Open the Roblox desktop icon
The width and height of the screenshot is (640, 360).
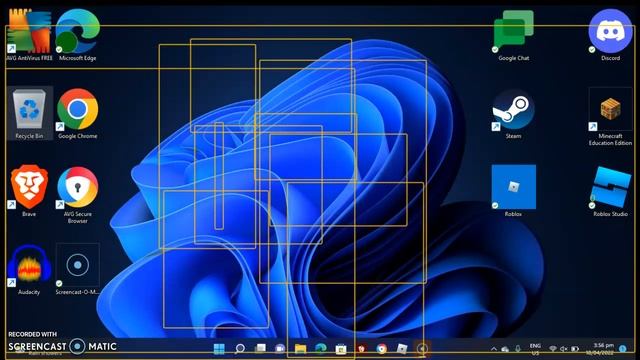(x=513, y=191)
